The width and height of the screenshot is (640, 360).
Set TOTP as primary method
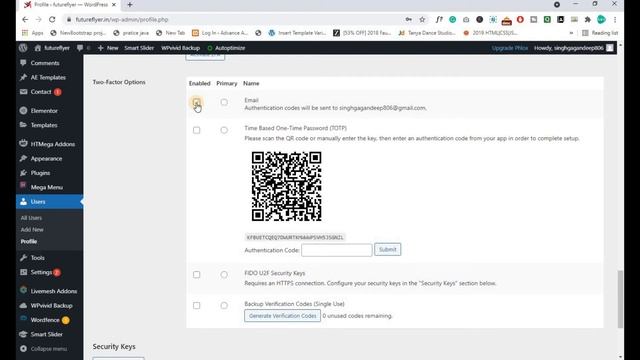[224, 130]
